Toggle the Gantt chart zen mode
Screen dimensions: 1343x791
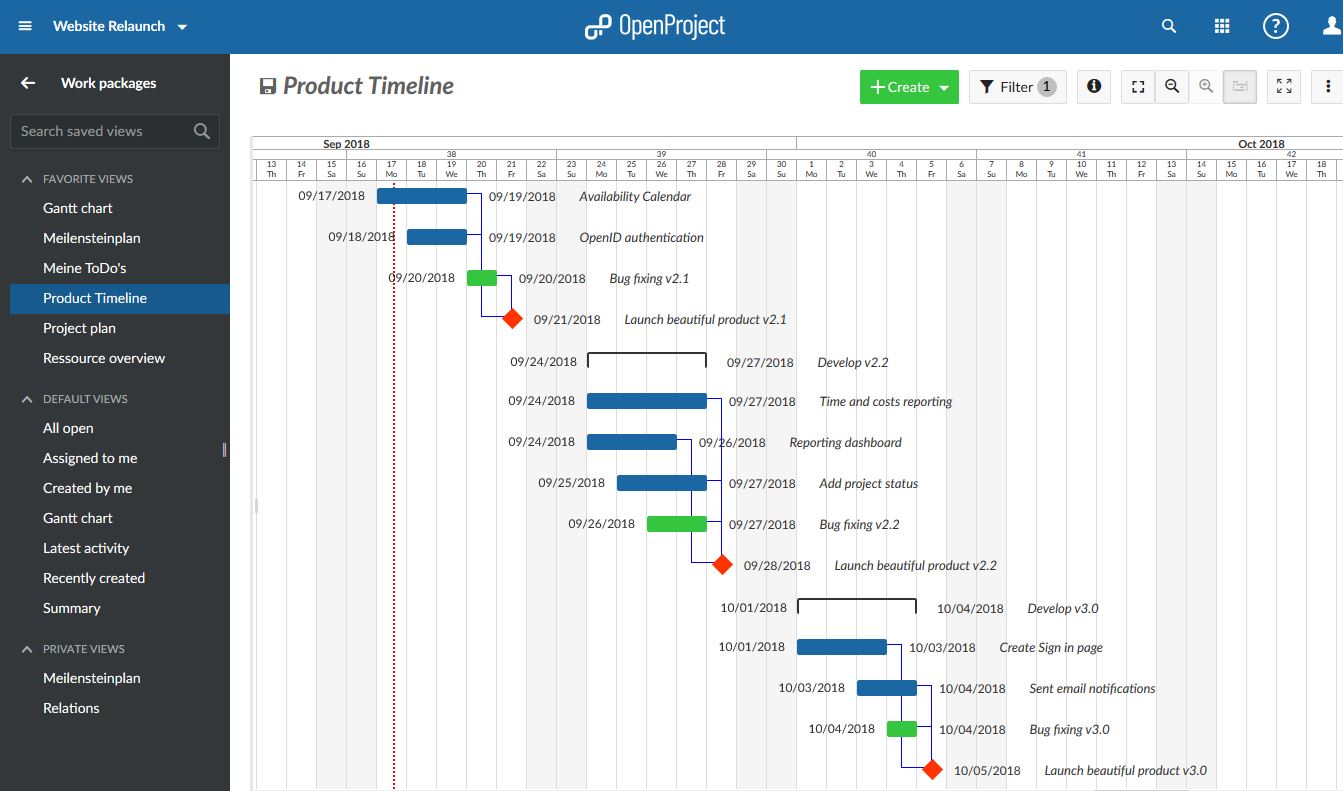pyautogui.click(x=1283, y=87)
